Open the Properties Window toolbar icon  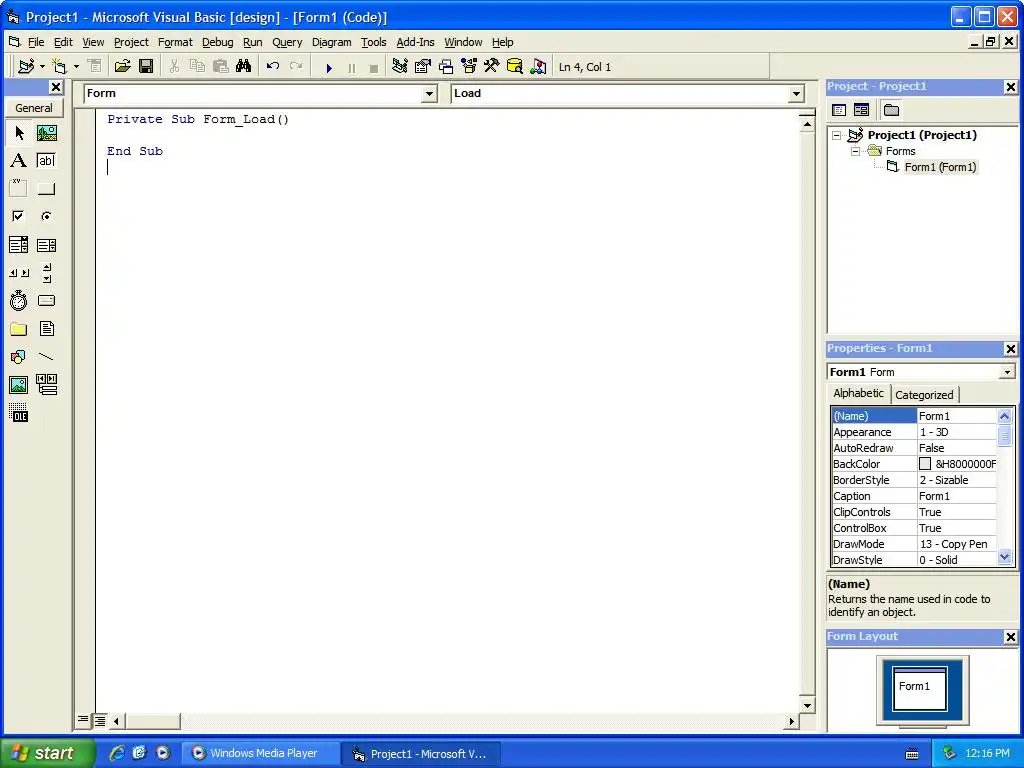point(423,67)
